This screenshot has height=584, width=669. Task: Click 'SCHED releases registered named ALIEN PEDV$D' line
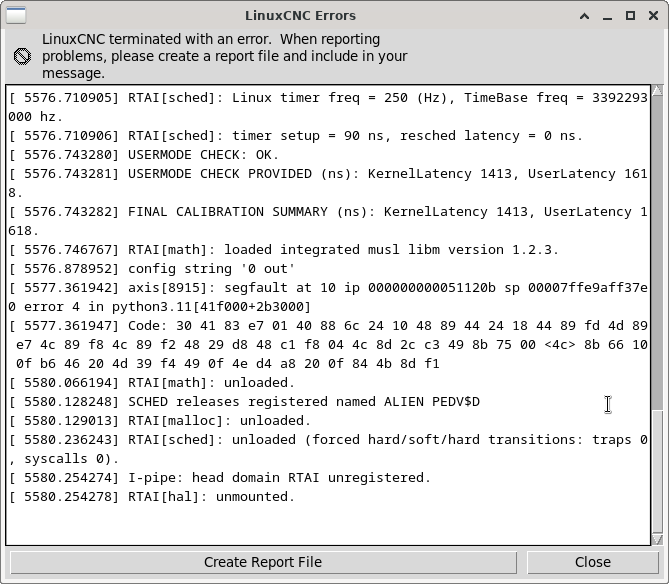pos(244,402)
